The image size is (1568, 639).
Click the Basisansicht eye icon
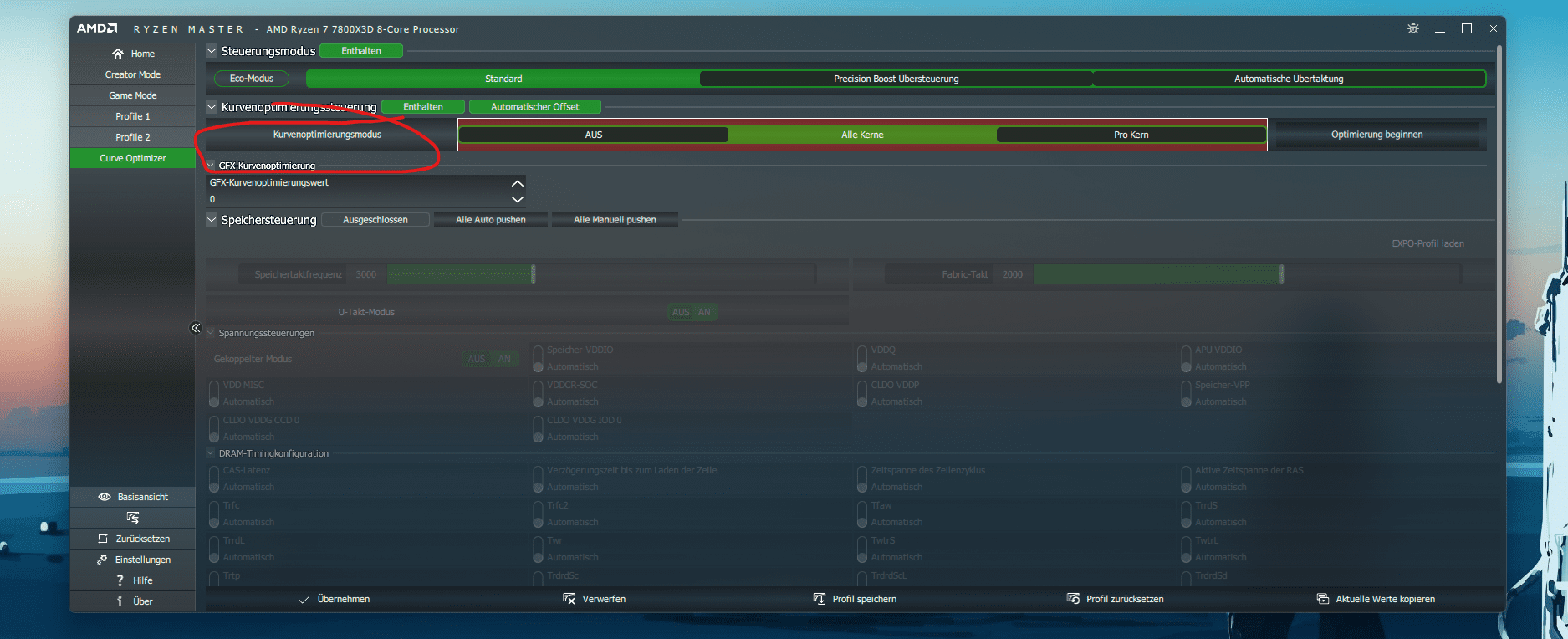pos(105,497)
